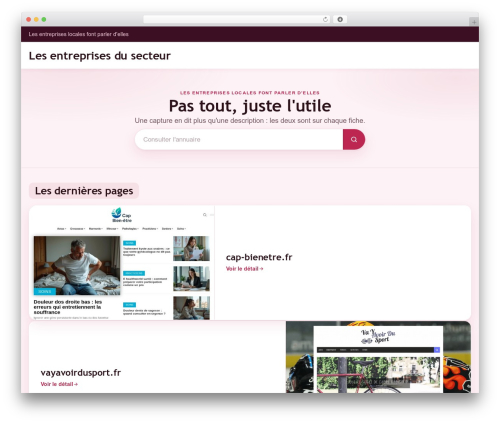500x423 pixels.
Task: Close the browser window with red button
Action: (29, 19)
